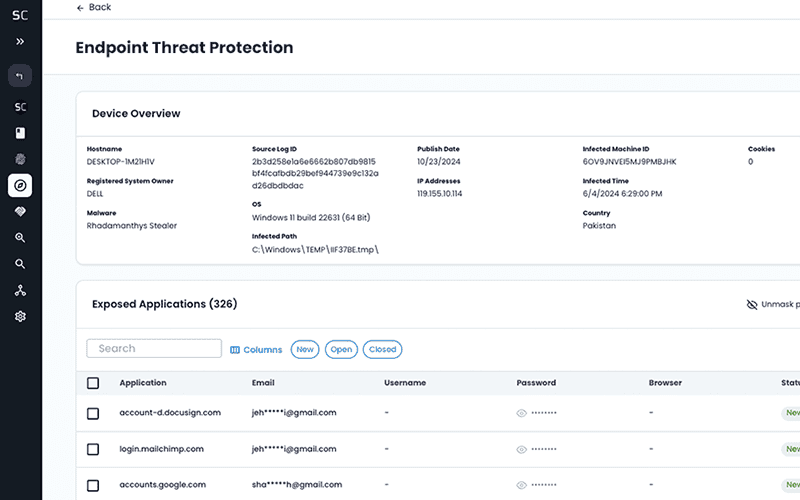Sort by Password column header
Viewport: 800px width, 500px height.
pos(536,383)
